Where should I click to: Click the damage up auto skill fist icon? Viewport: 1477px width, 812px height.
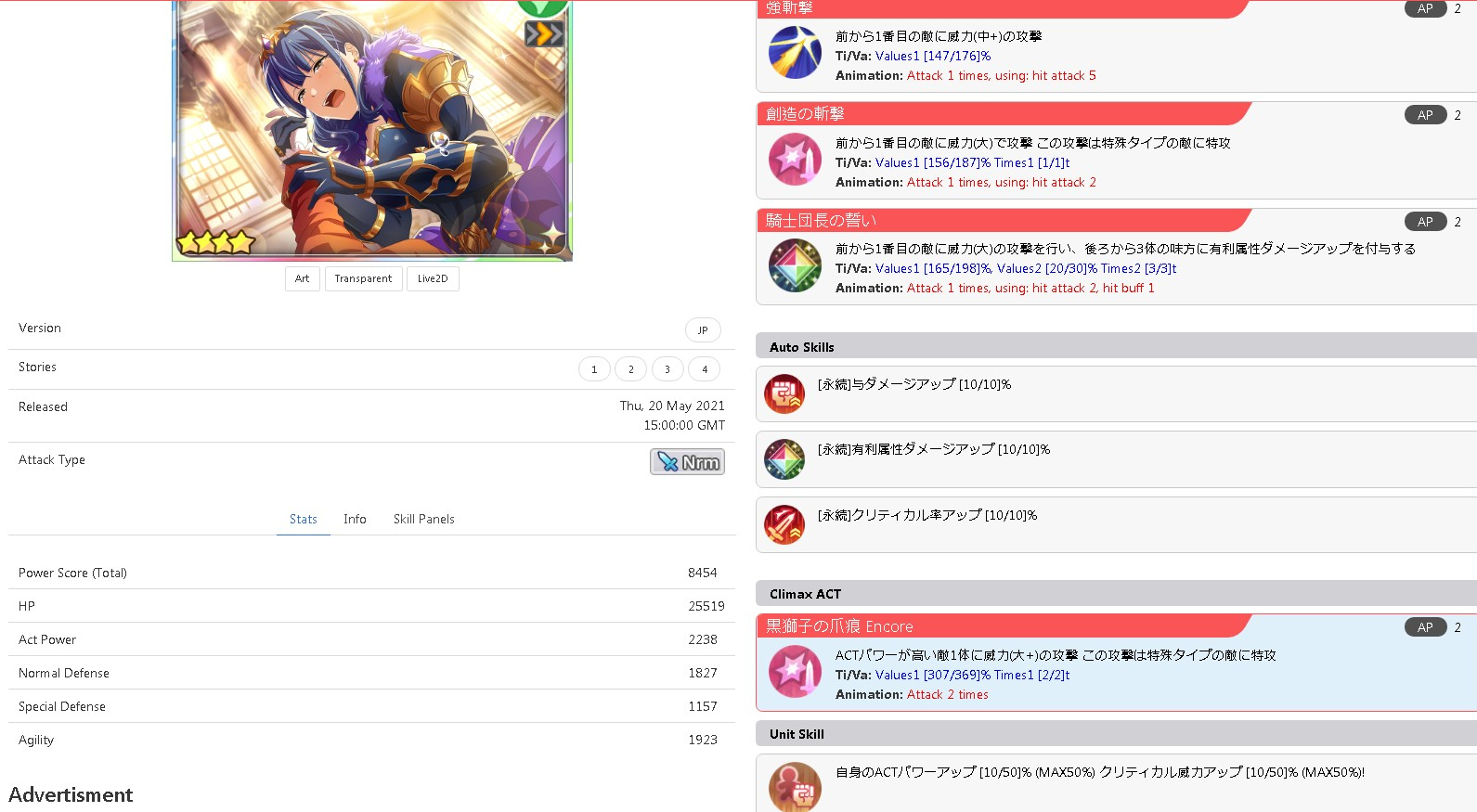click(x=784, y=393)
